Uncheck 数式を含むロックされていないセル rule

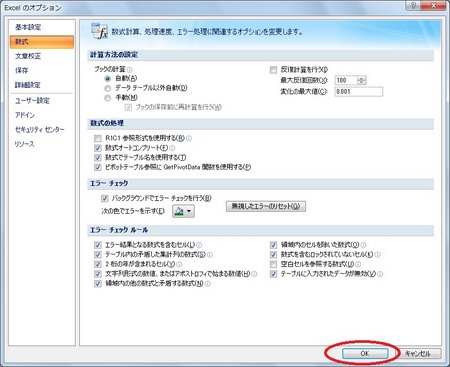click(273, 255)
